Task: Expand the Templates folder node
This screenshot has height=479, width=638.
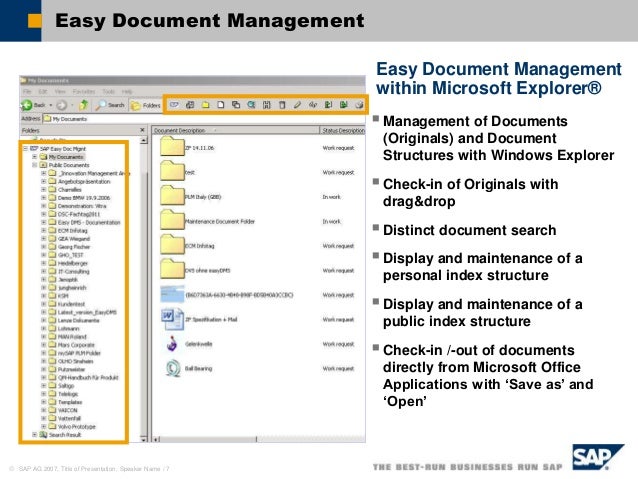Action: pyautogui.click(x=44, y=402)
